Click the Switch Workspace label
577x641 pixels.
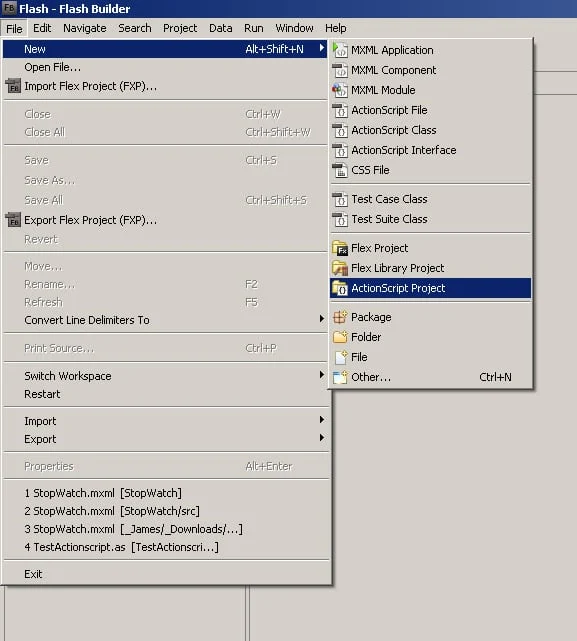click(x=67, y=377)
